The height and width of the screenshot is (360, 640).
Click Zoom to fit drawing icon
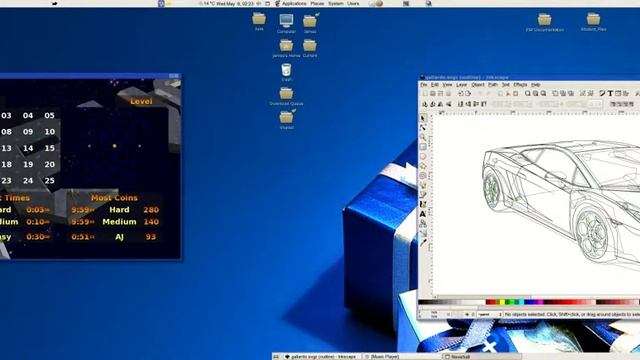coord(536,94)
